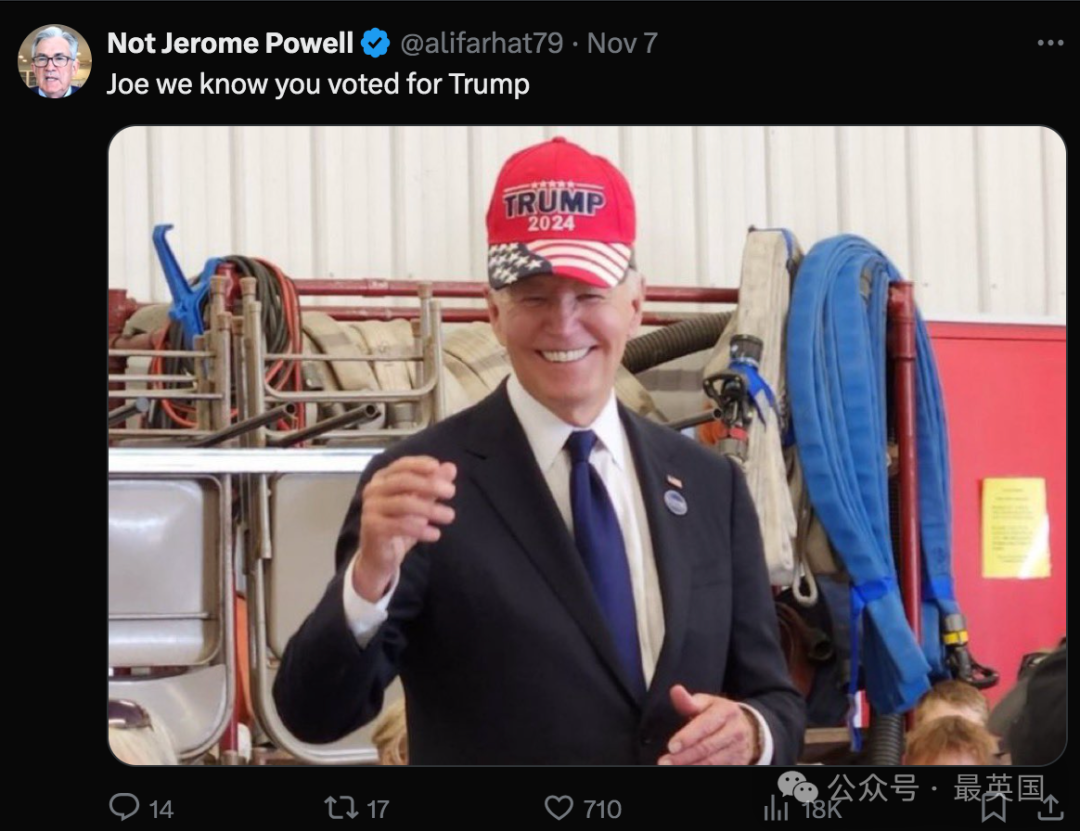The width and height of the screenshot is (1080, 831).
Task: Like the tweet with the heart icon
Action: (559, 807)
